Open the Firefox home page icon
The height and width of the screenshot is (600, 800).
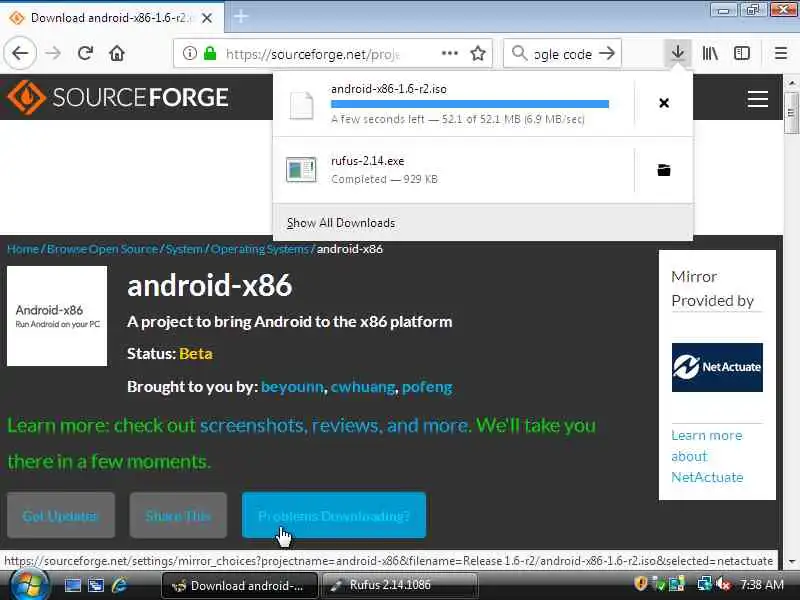pos(117,53)
